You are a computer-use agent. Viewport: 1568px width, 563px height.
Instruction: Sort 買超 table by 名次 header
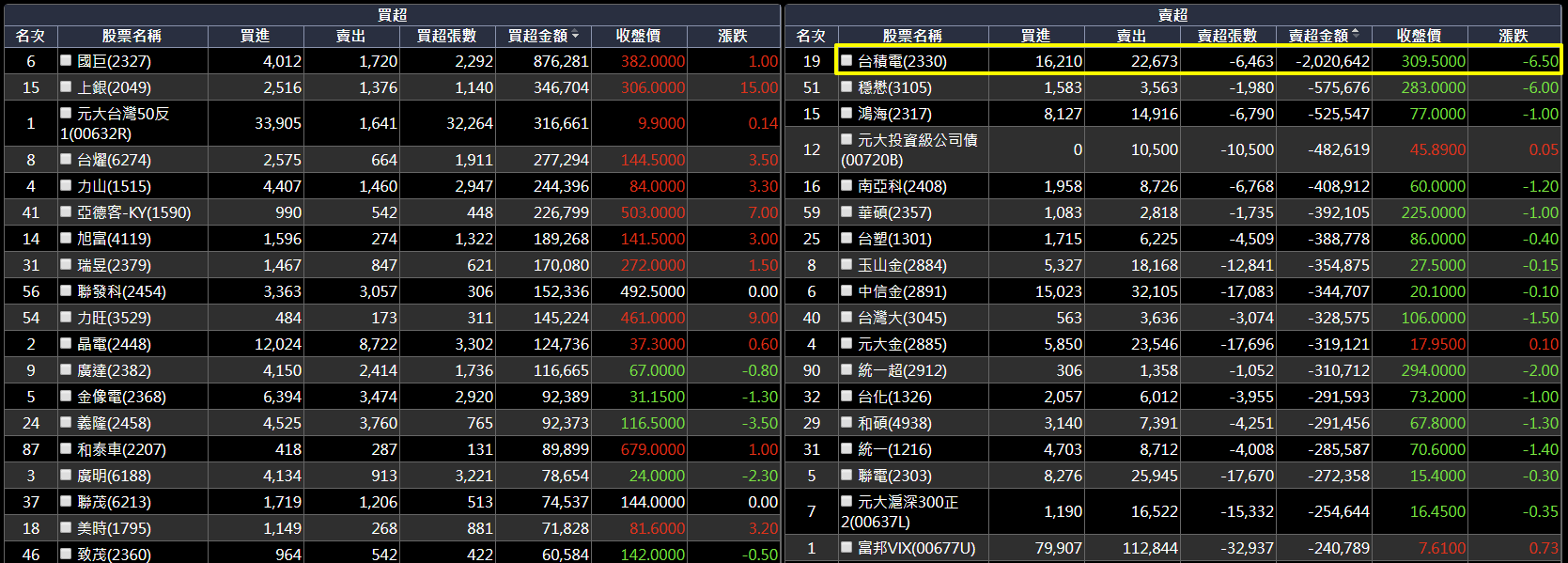pyautogui.click(x=30, y=36)
